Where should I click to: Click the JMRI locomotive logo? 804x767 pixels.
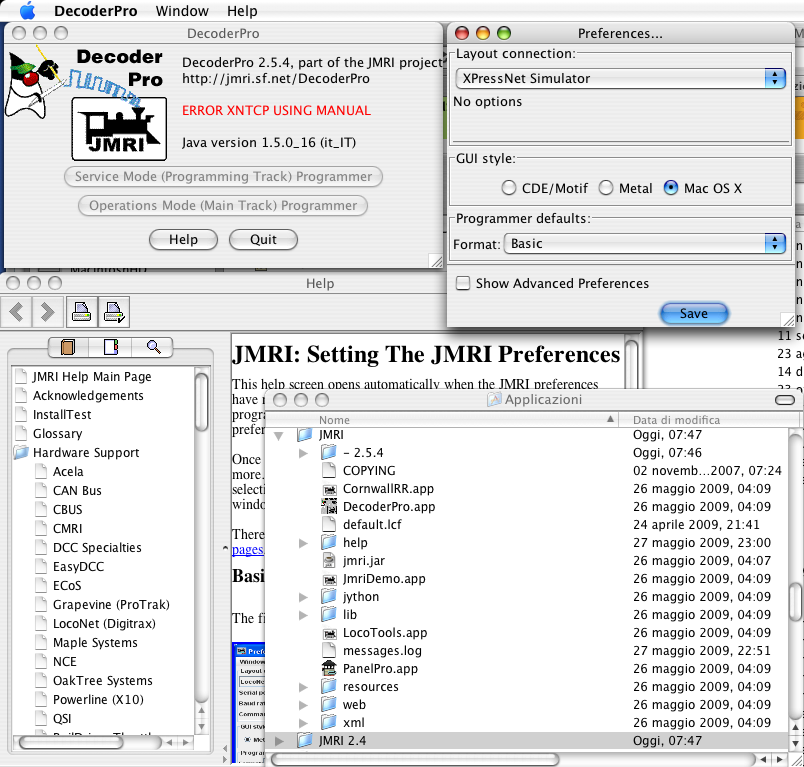(119, 129)
